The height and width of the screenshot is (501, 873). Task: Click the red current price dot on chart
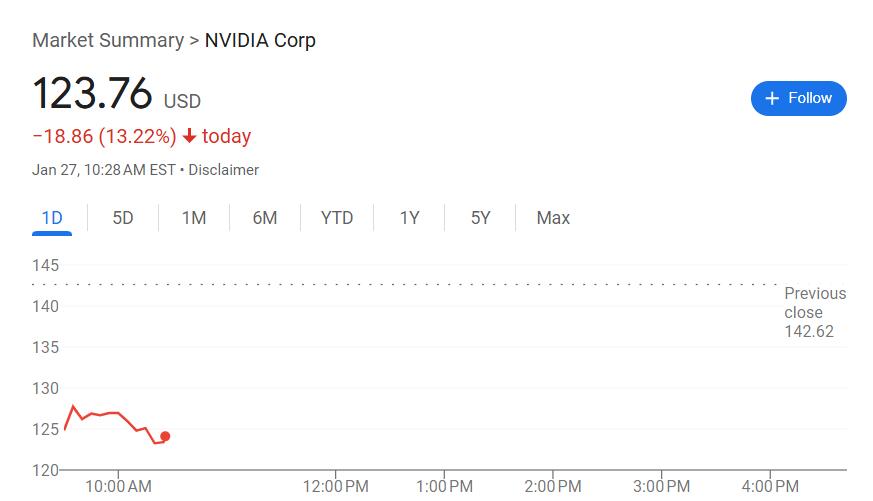165,436
